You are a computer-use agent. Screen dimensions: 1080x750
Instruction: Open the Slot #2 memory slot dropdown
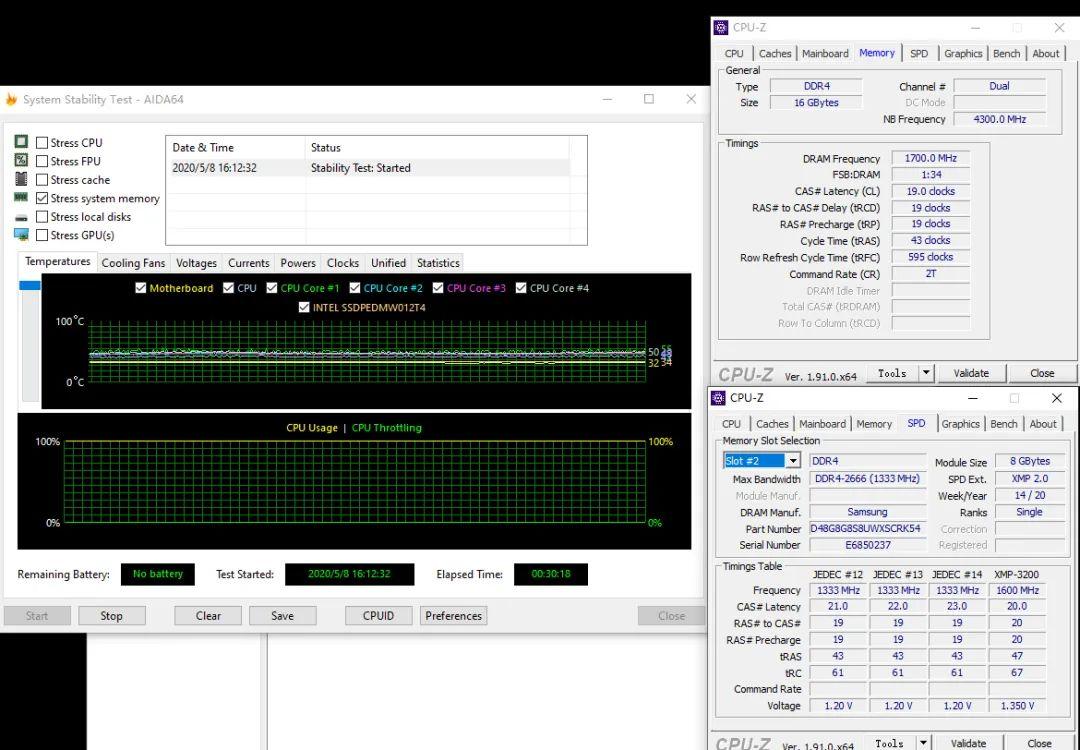(x=793, y=461)
